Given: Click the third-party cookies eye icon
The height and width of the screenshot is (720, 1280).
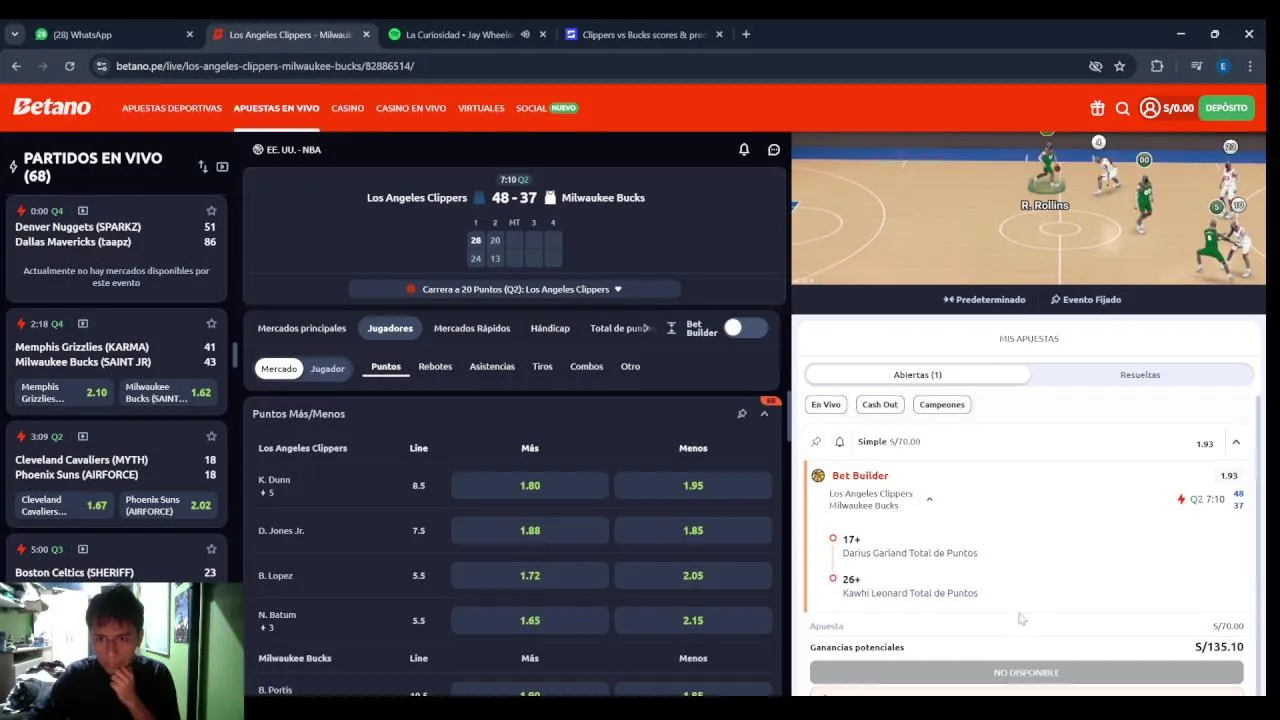Looking at the screenshot, I should (1095, 66).
